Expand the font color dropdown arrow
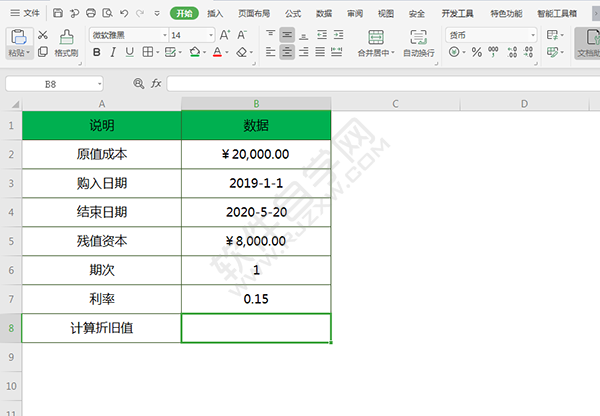 [x=227, y=52]
